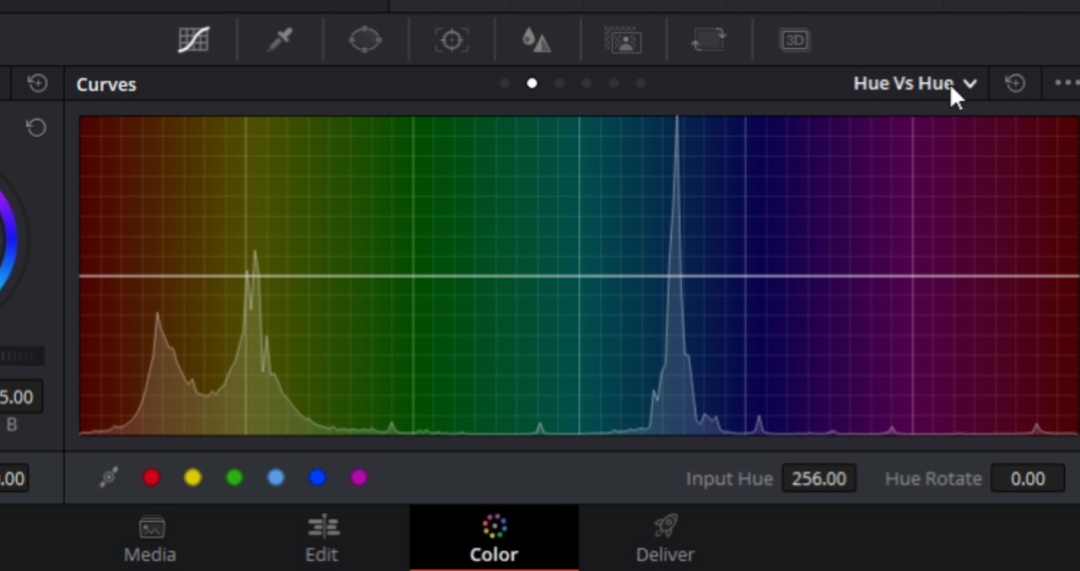Toggle the bezier spline handle button
Viewport: 1080px width, 571px height.
109,478
